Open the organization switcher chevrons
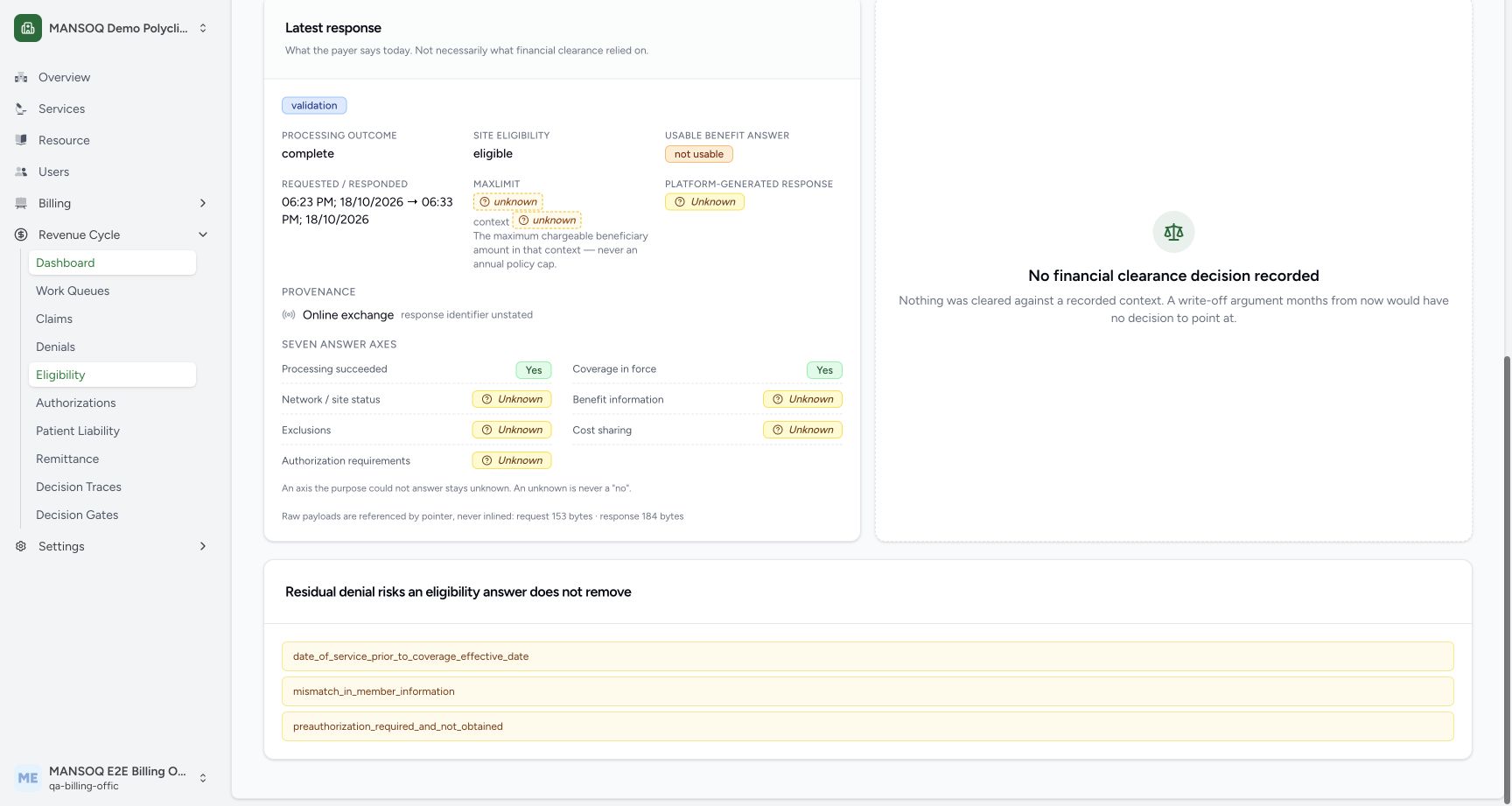The width and height of the screenshot is (1512, 806). (203, 28)
